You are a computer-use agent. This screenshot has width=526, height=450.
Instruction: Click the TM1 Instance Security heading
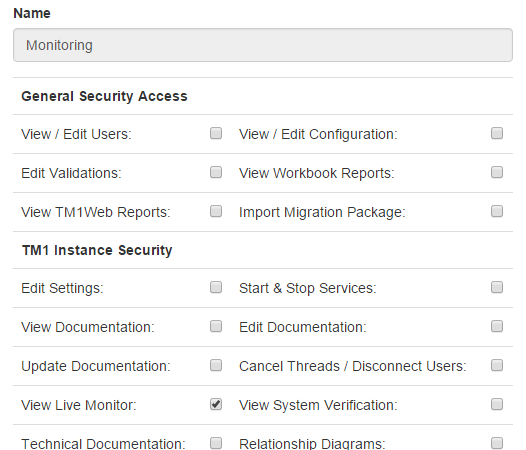point(97,250)
